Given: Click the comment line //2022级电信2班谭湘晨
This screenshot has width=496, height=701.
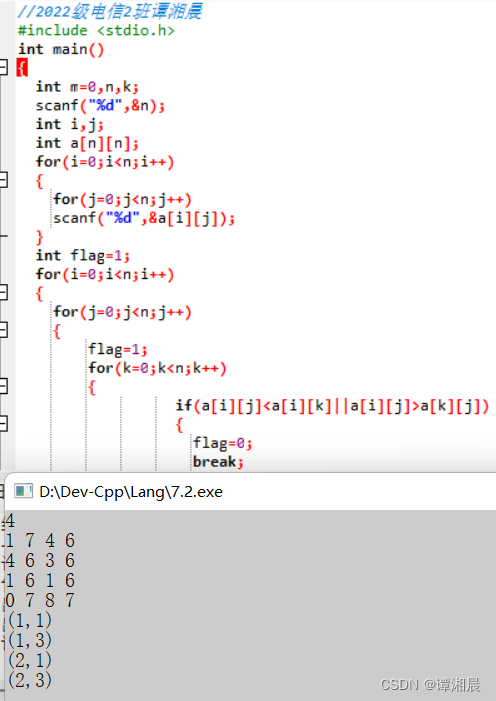Looking at the screenshot, I should (x=110, y=11).
